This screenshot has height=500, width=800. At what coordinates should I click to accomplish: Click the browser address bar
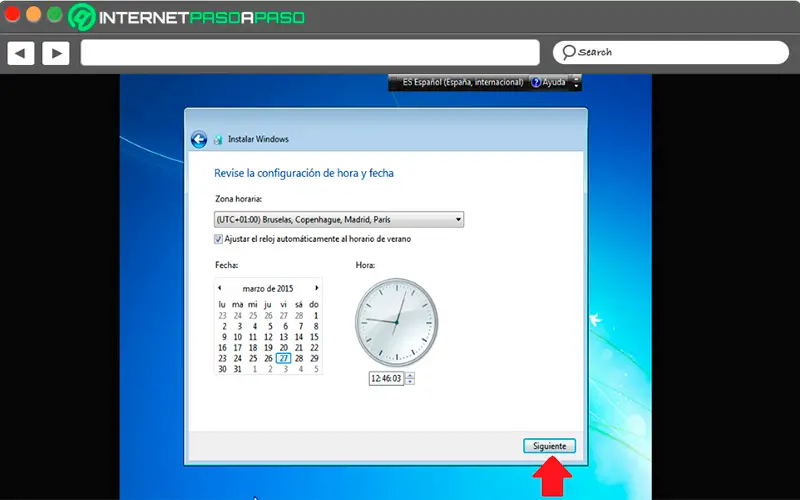(310, 53)
